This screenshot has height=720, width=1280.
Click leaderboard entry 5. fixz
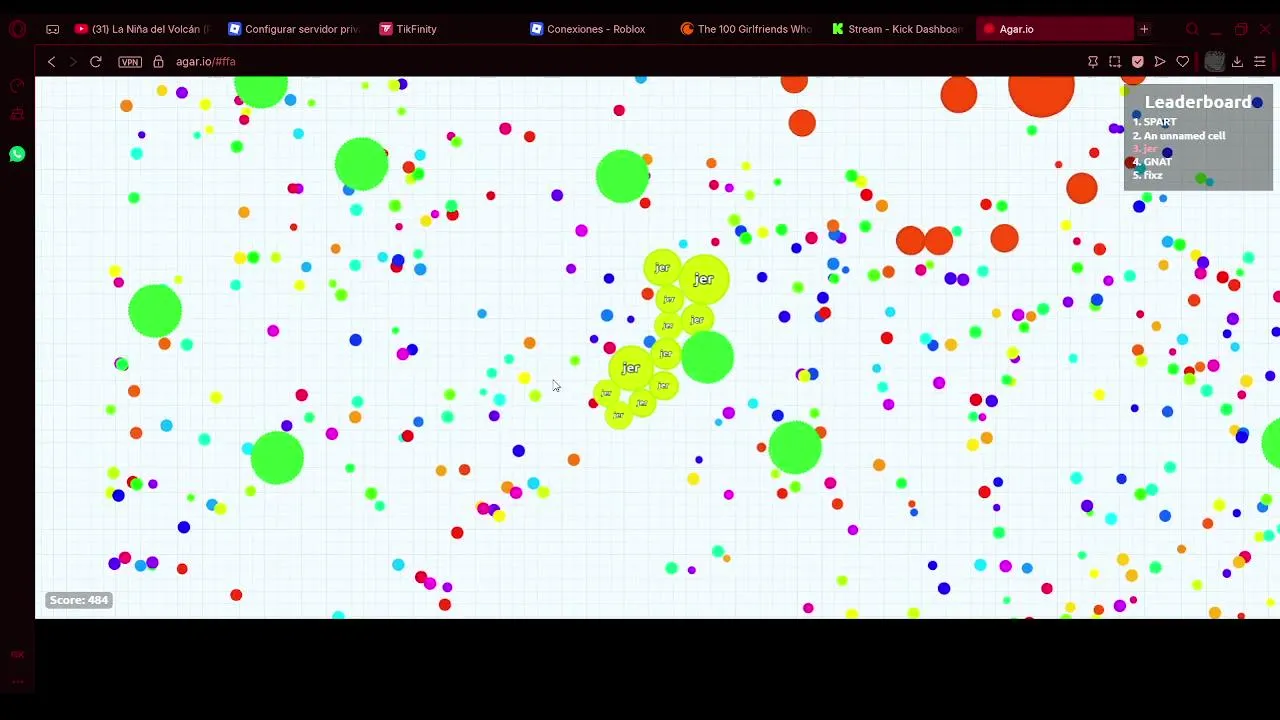pos(1147,176)
